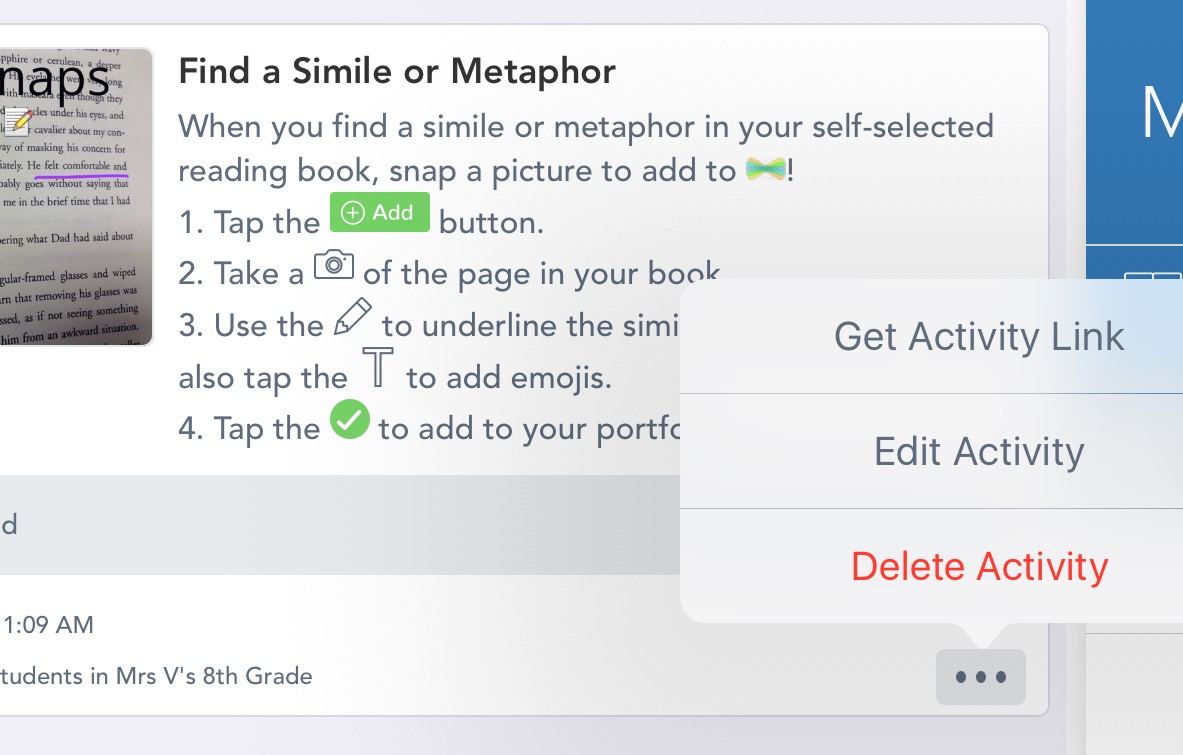Click the partially visible icon in the blue sidebar
The image size is (1183, 755).
click(x=1153, y=276)
